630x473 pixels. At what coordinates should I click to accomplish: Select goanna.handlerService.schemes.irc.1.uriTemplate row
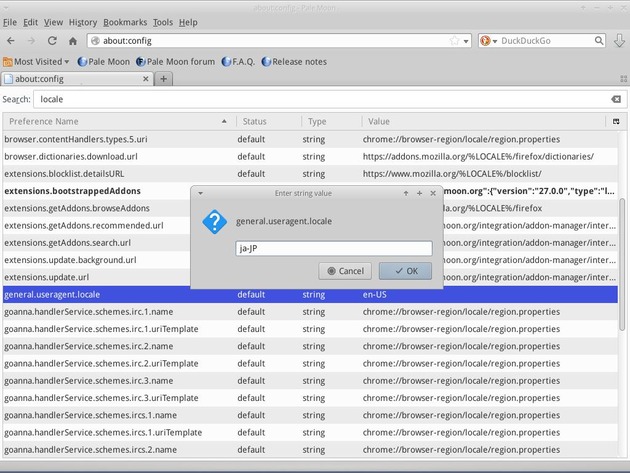tap(310, 329)
